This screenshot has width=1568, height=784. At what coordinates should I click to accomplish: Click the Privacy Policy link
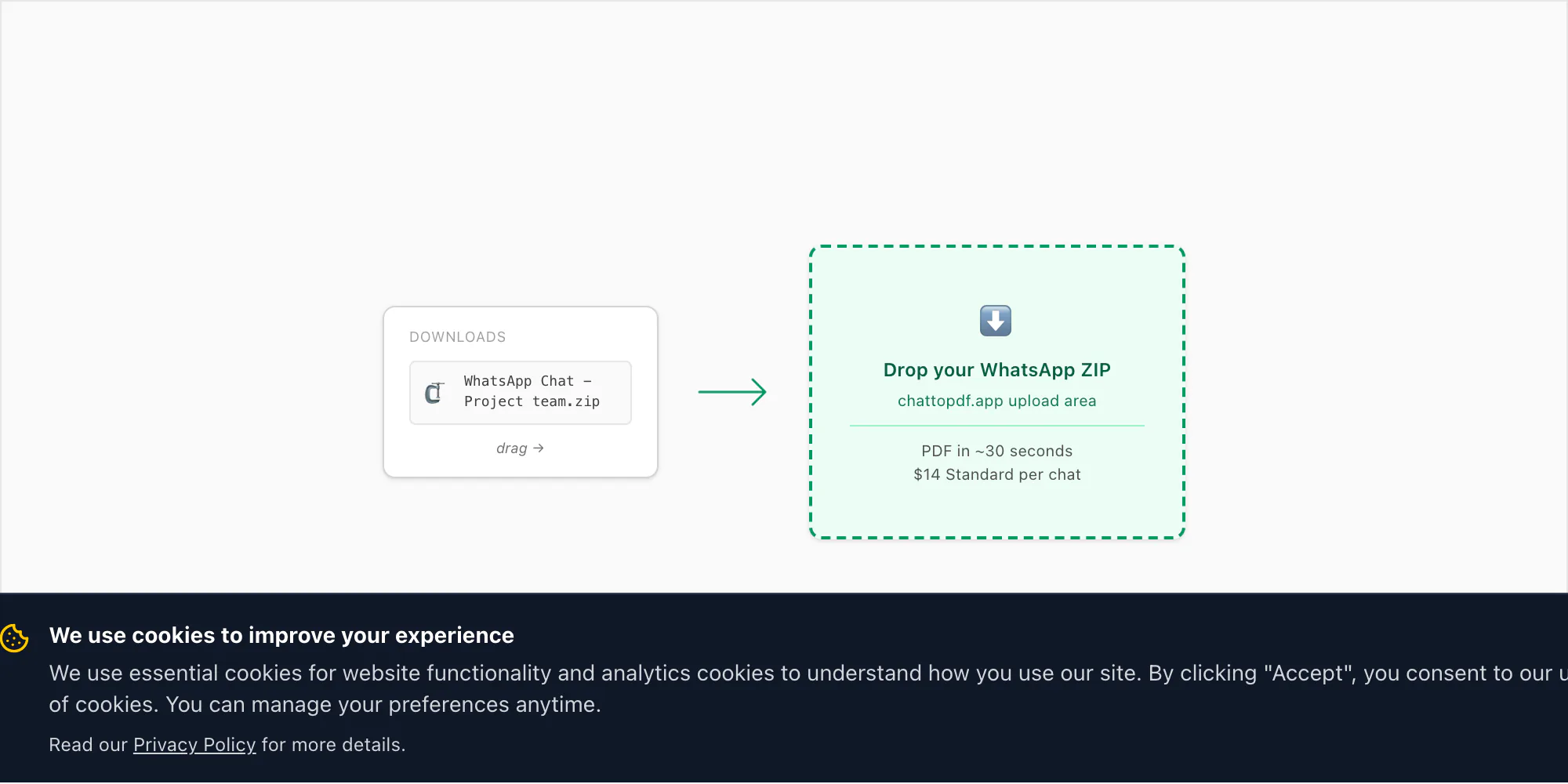[194, 745]
